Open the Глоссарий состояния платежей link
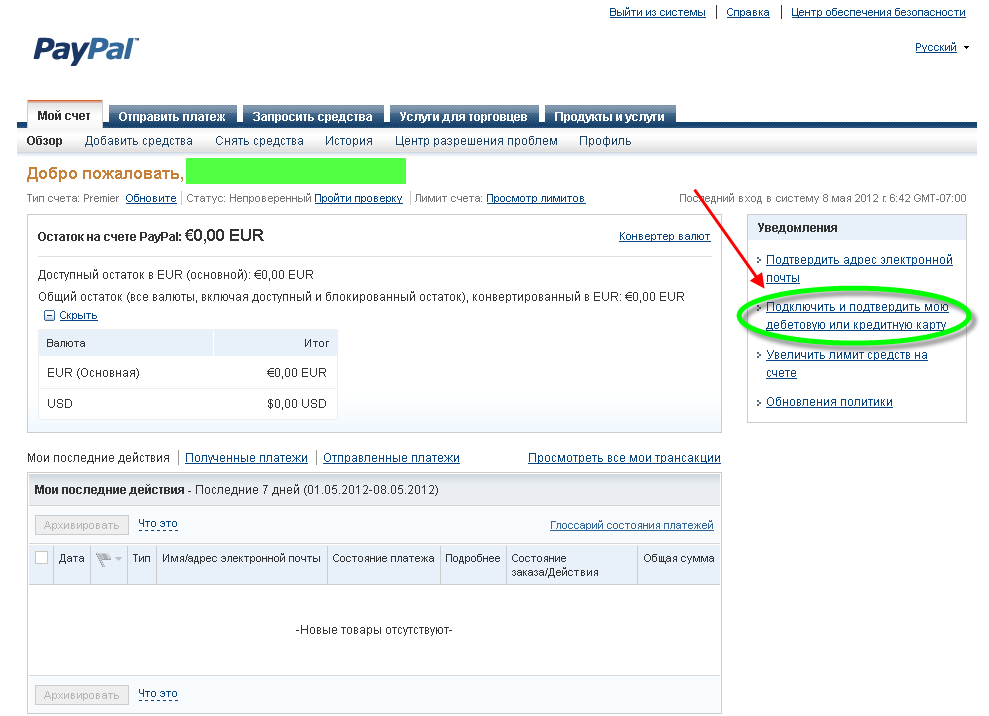The width and height of the screenshot is (989, 716). coord(631,525)
